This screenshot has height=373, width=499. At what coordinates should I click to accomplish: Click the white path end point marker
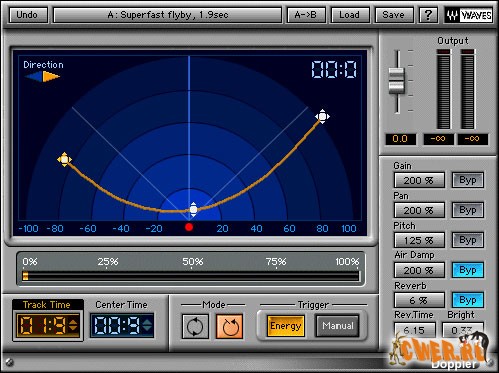(322, 116)
